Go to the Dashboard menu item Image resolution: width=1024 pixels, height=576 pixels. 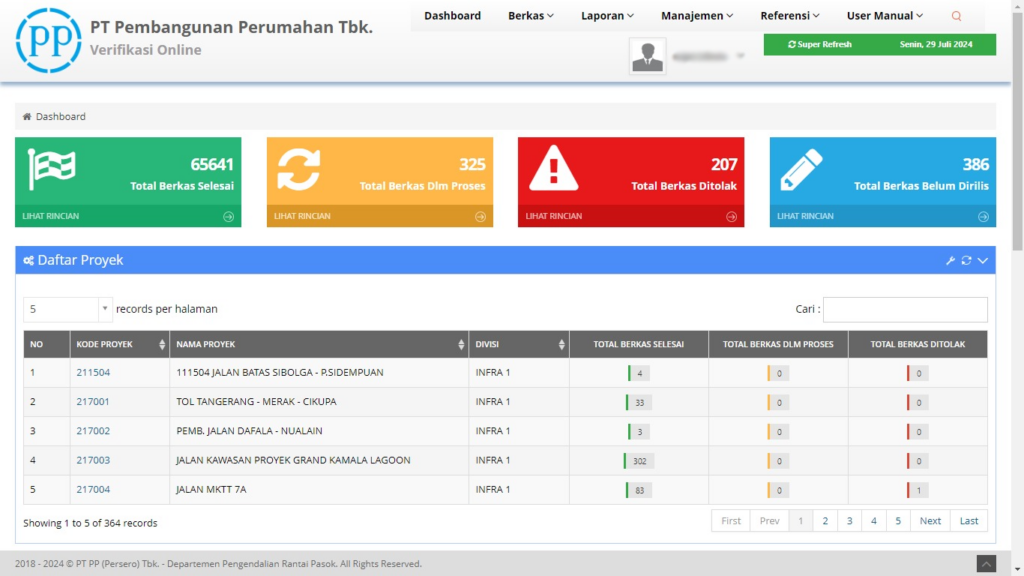click(452, 16)
